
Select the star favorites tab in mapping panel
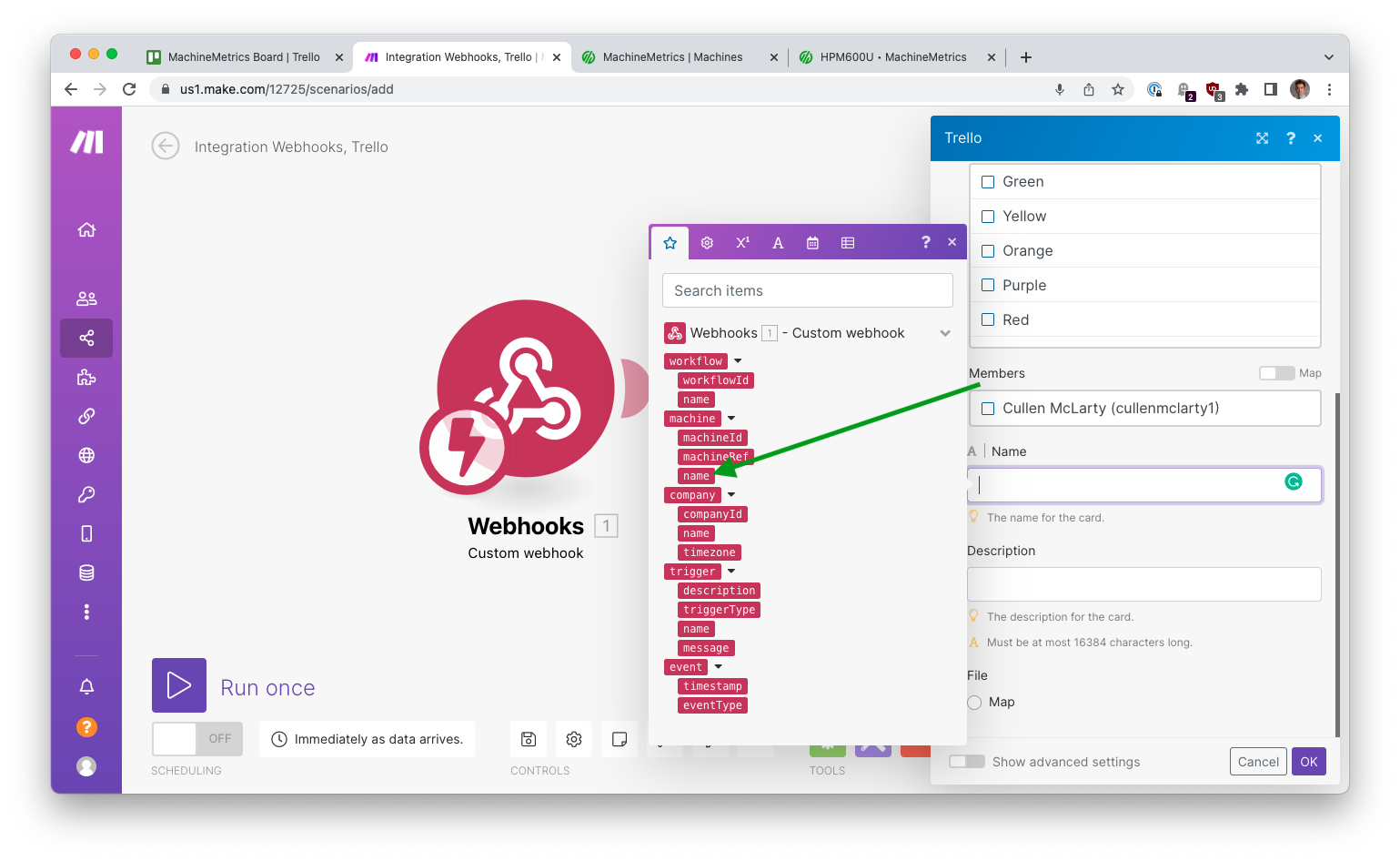coord(670,243)
